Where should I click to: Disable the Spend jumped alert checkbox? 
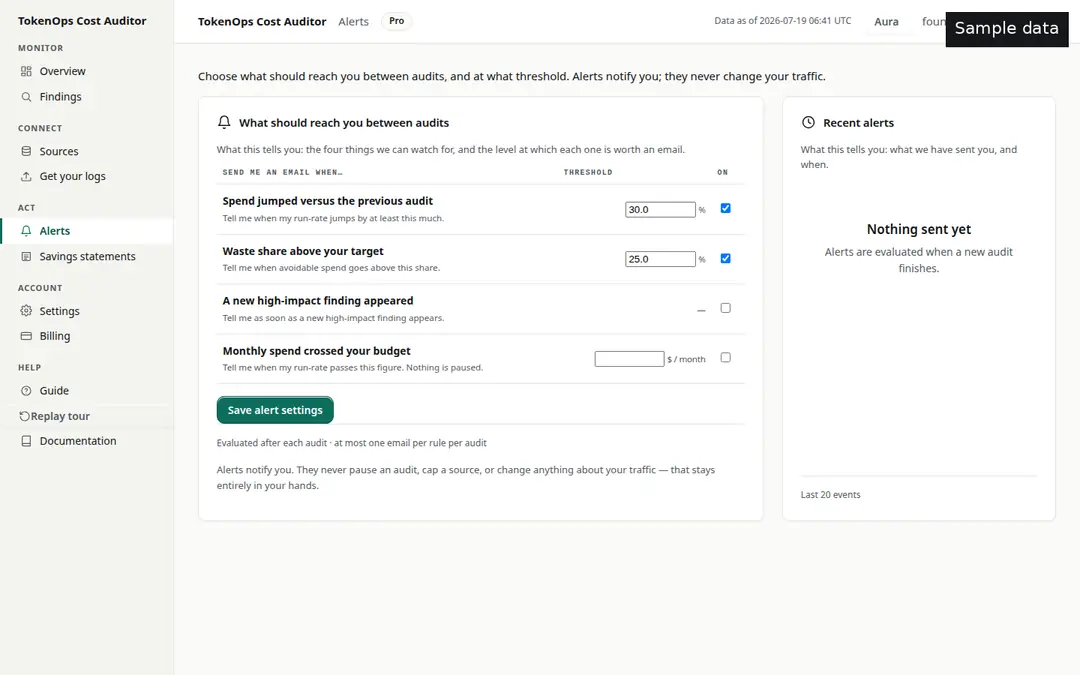tap(725, 208)
